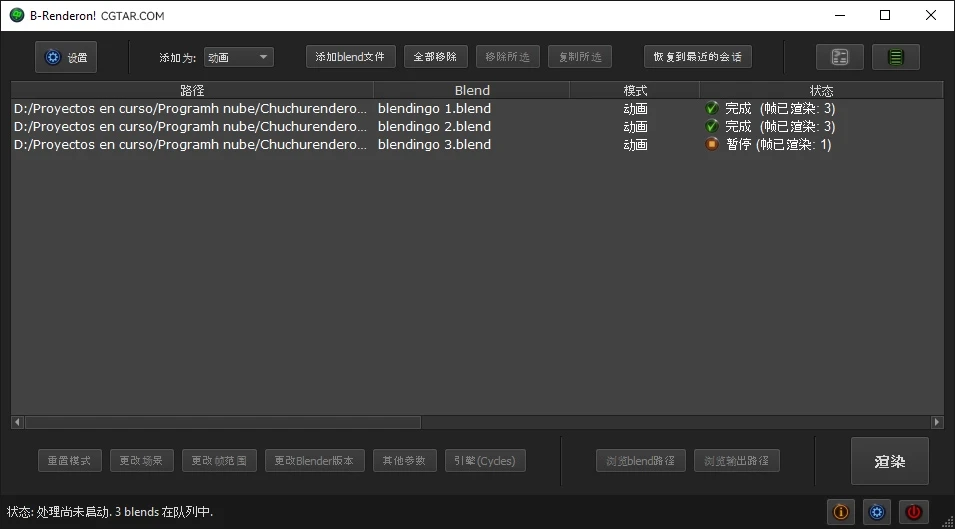955x529 pixels.
Task: Click orange paused status icon of blendingo 3.blend
Action: pos(712,144)
